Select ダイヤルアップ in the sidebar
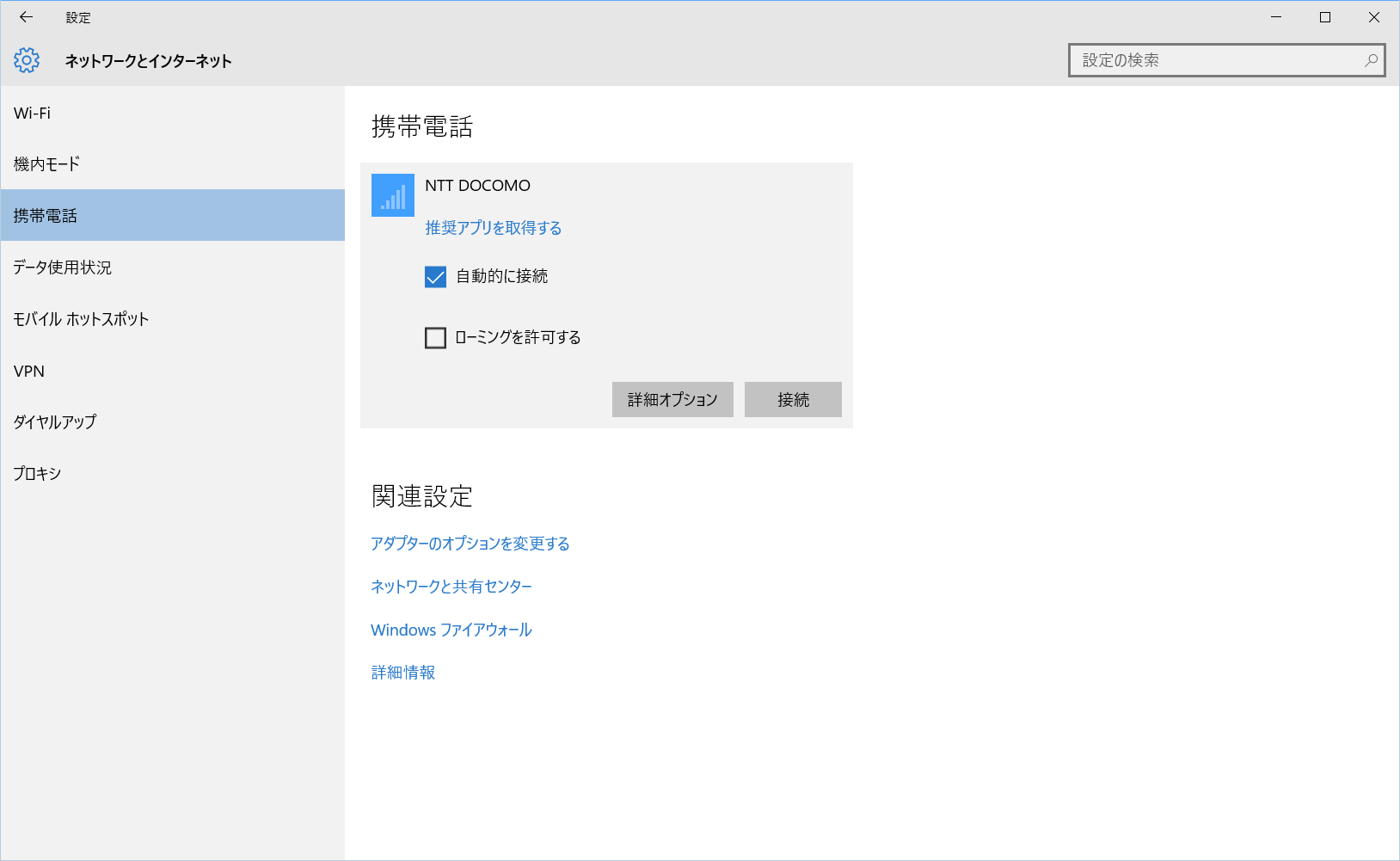Image resolution: width=1400 pixels, height=861 pixels. (x=172, y=421)
